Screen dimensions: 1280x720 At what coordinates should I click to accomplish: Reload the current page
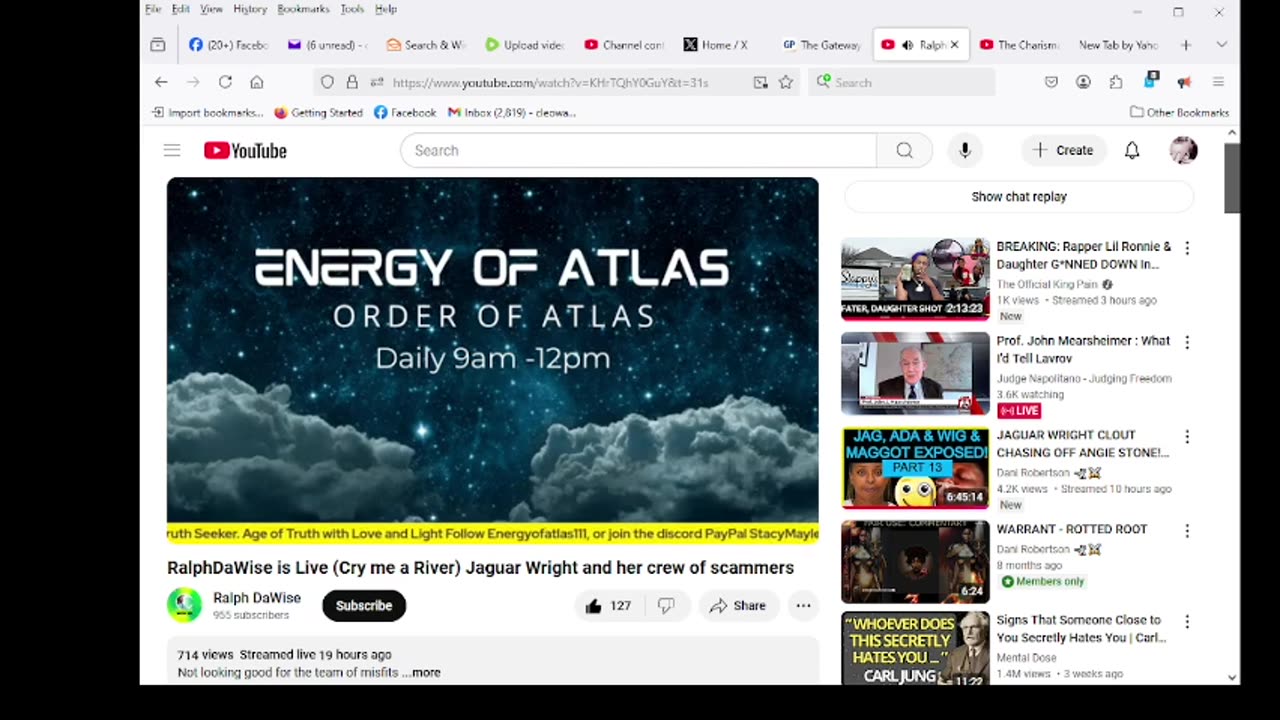[225, 82]
